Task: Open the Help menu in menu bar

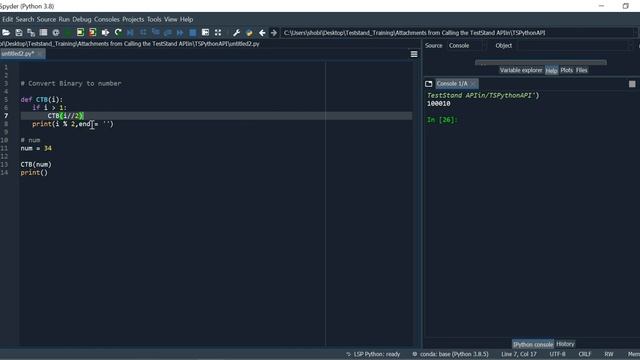Action: (187, 19)
